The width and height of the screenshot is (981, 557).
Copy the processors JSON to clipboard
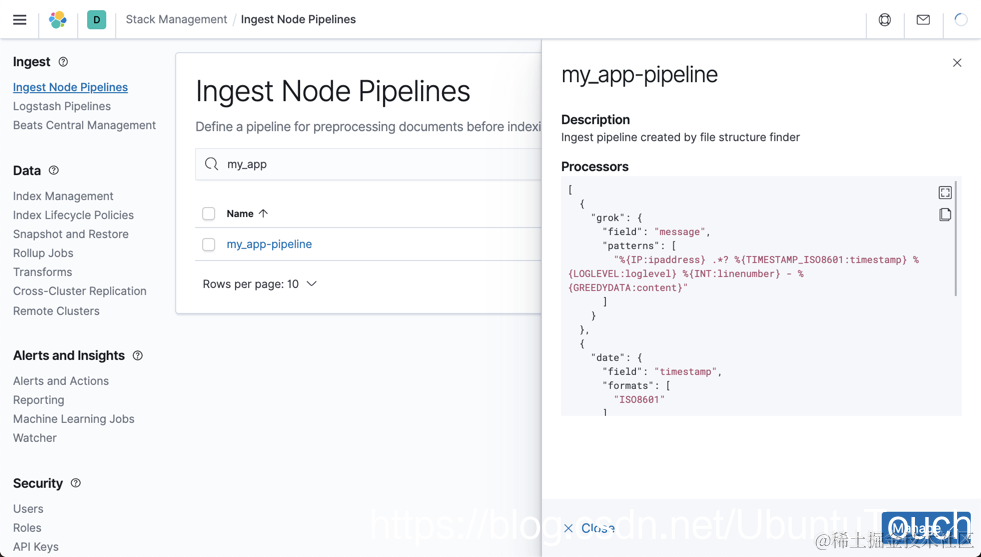[945, 215]
